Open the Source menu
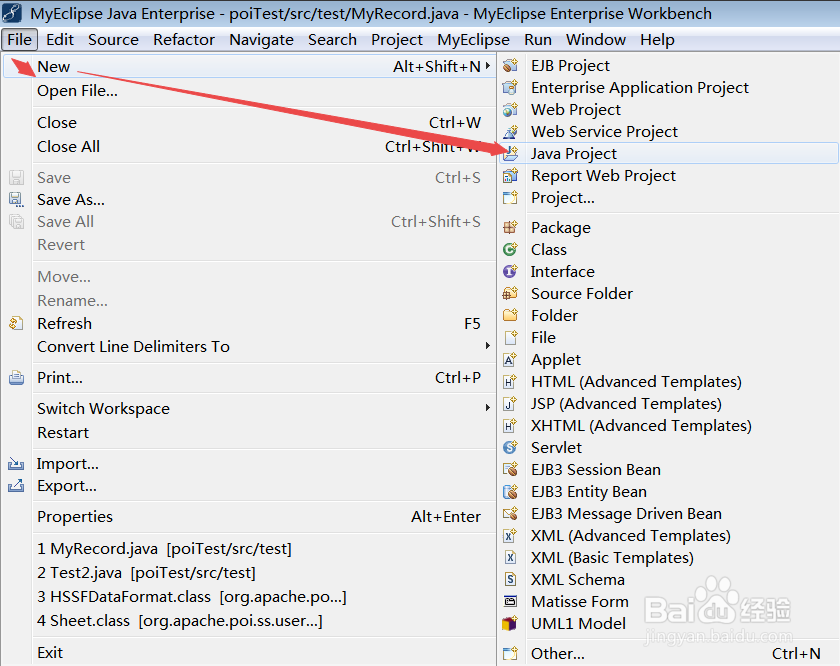Screen dimensions: 840x666 pyautogui.click(x=113, y=40)
